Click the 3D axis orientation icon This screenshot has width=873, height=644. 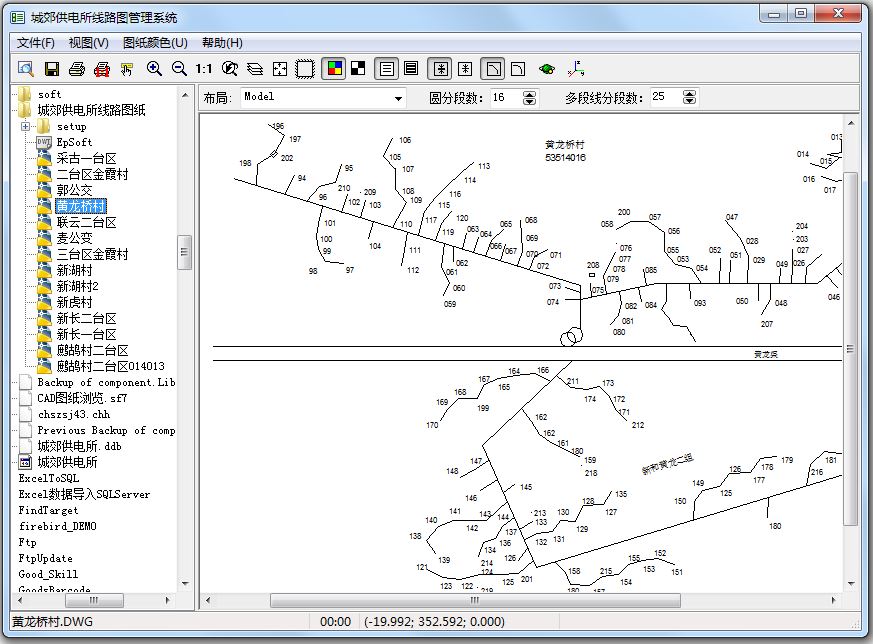[x=575, y=69]
